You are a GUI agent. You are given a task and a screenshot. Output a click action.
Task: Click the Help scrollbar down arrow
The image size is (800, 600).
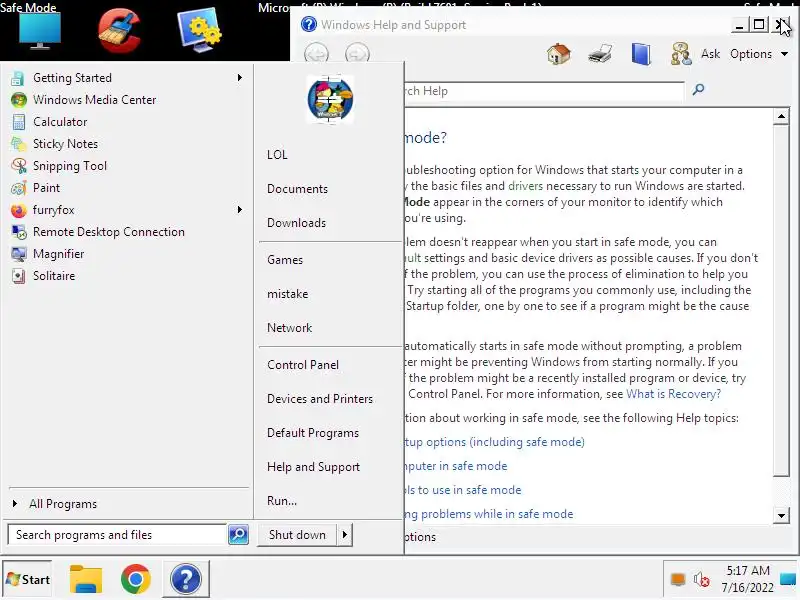click(x=781, y=515)
